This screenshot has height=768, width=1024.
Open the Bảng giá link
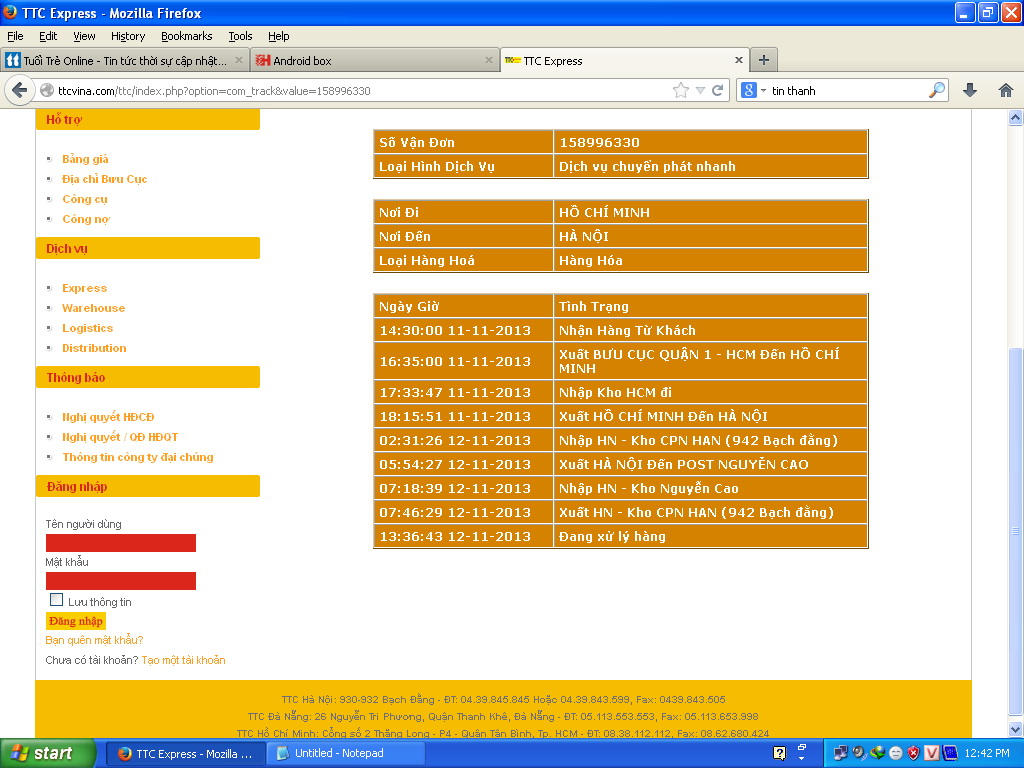point(85,159)
